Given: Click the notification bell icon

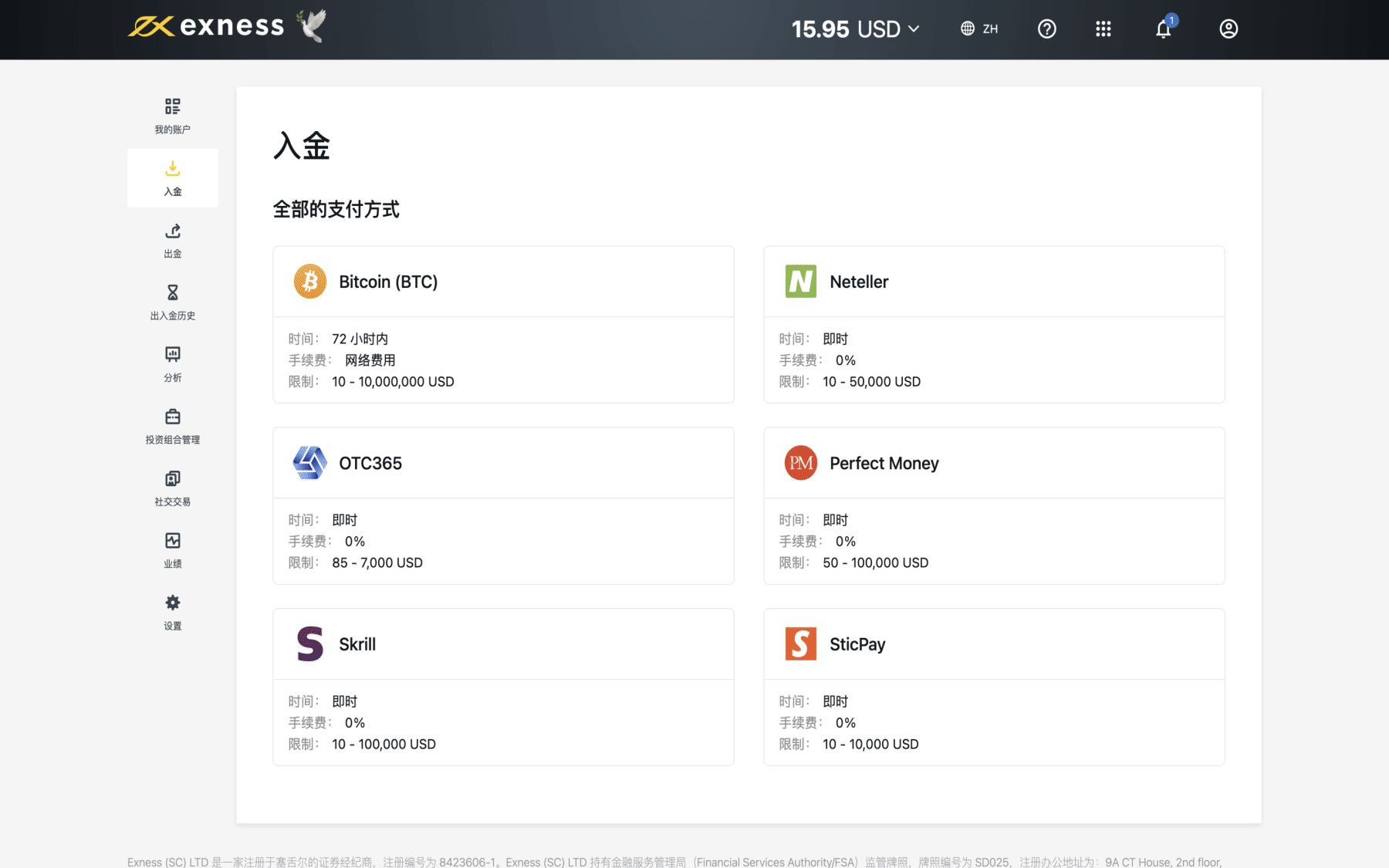Looking at the screenshot, I should (1163, 29).
